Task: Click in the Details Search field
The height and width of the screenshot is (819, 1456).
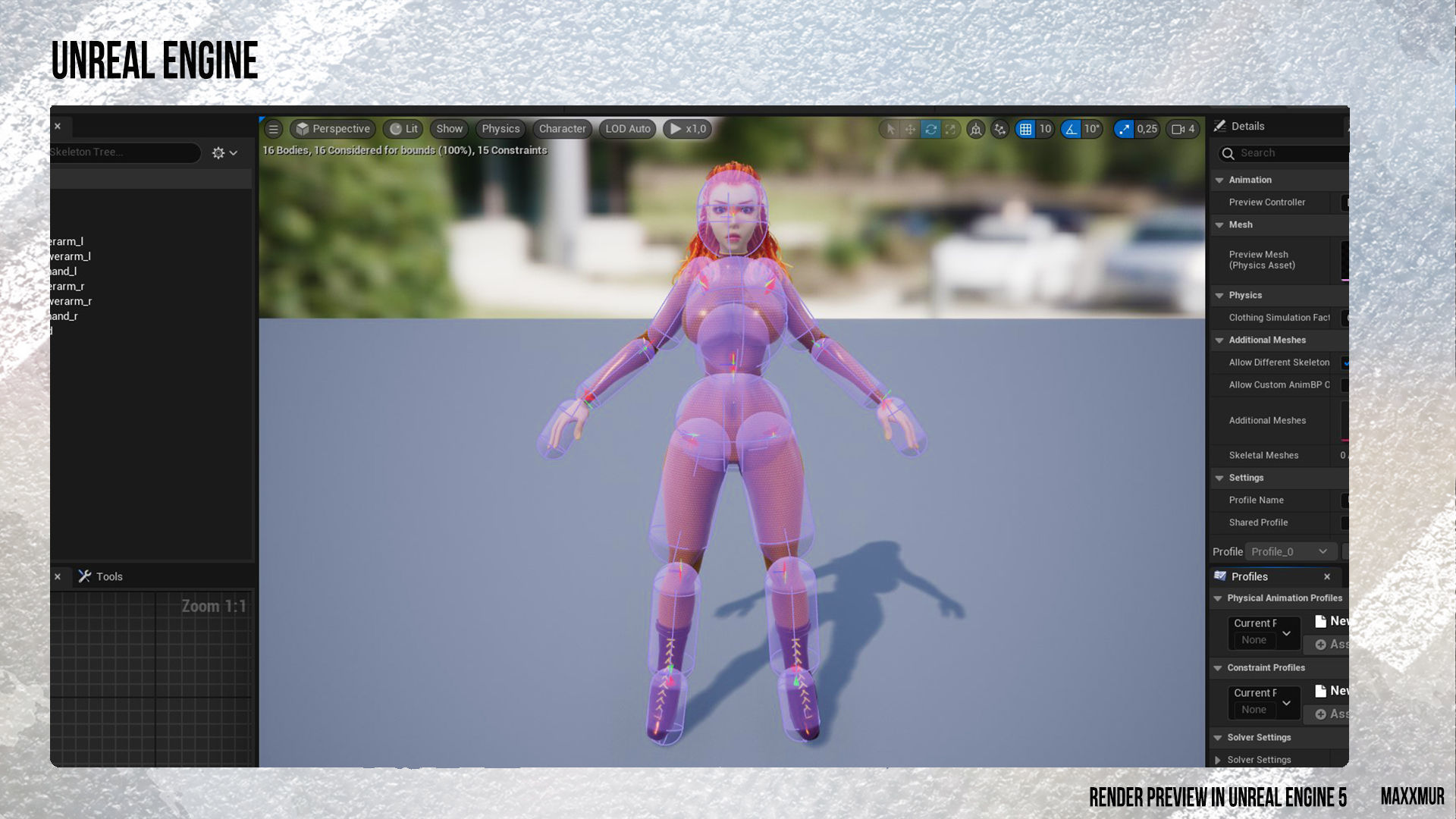Action: (x=1283, y=153)
